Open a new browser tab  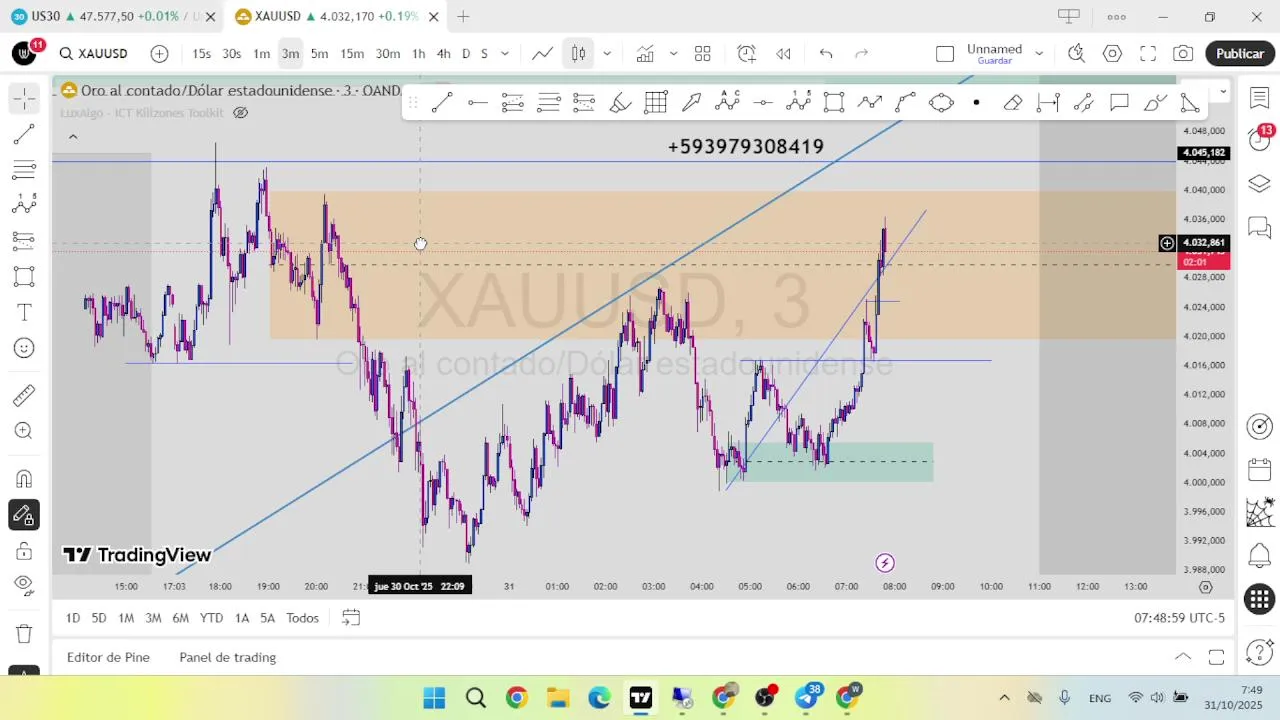[463, 16]
